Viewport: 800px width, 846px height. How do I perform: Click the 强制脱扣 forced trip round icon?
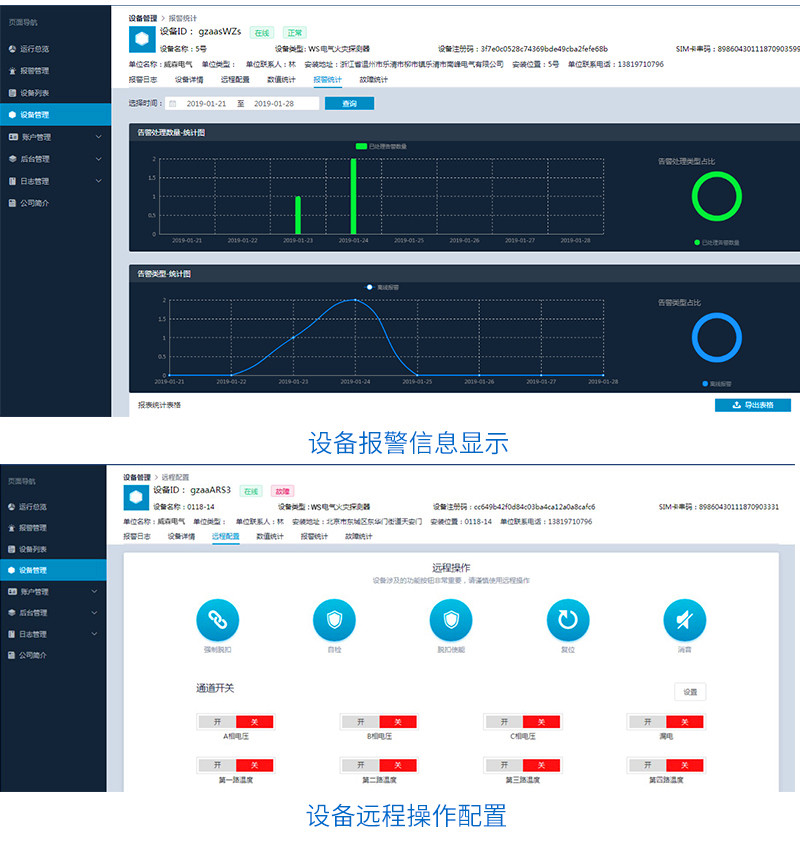coord(217,621)
